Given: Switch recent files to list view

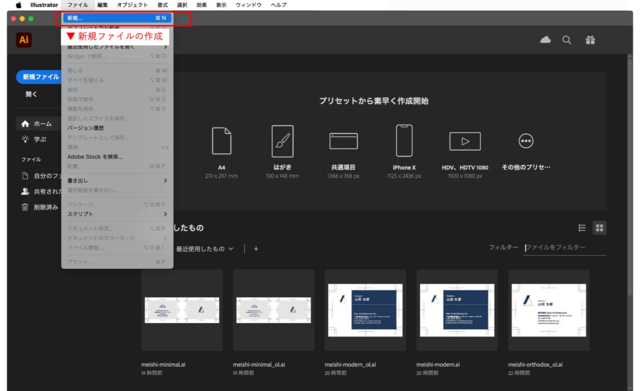Looking at the screenshot, I should tap(582, 228).
